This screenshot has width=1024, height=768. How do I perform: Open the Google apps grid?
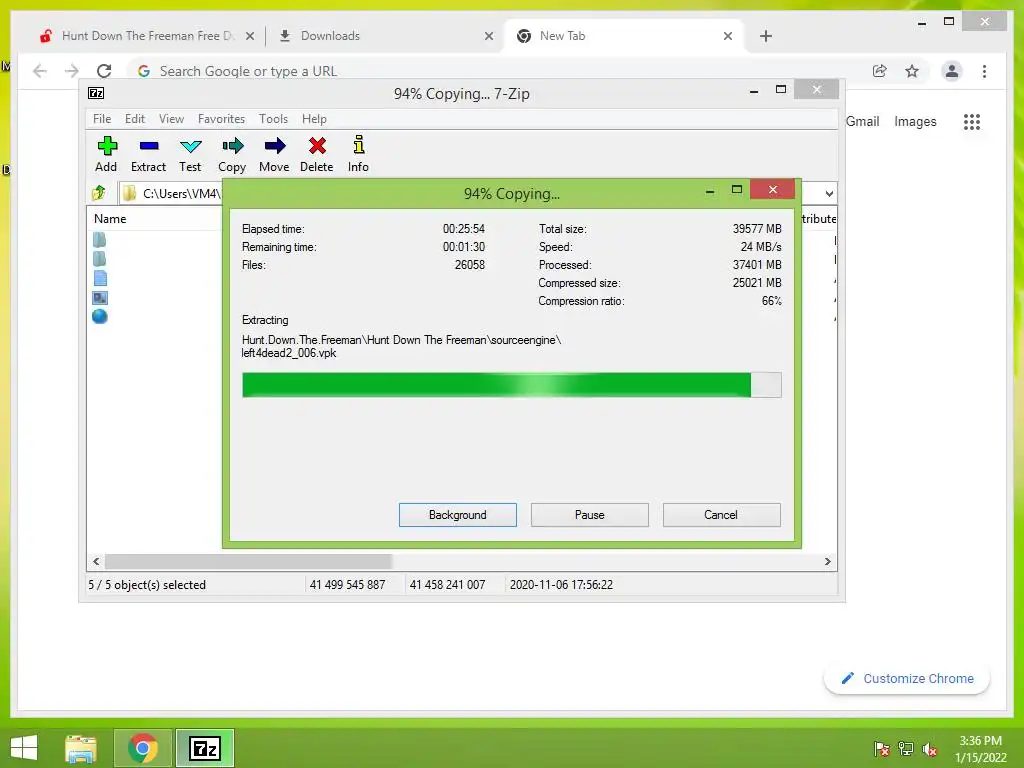[972, 121]
